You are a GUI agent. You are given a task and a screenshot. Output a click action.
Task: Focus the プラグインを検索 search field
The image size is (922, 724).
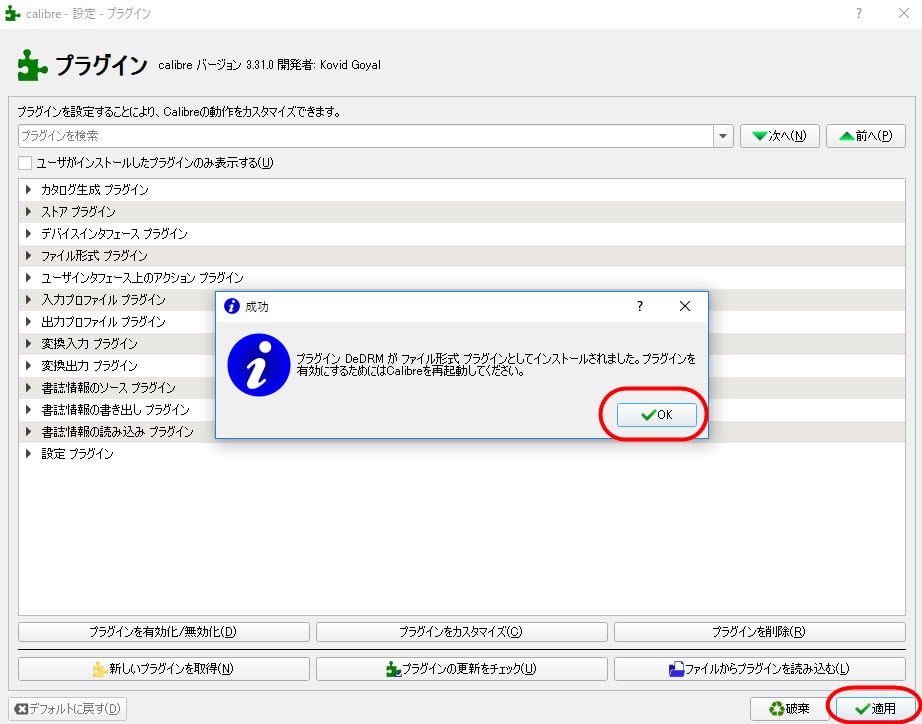[x=366, y=136]
